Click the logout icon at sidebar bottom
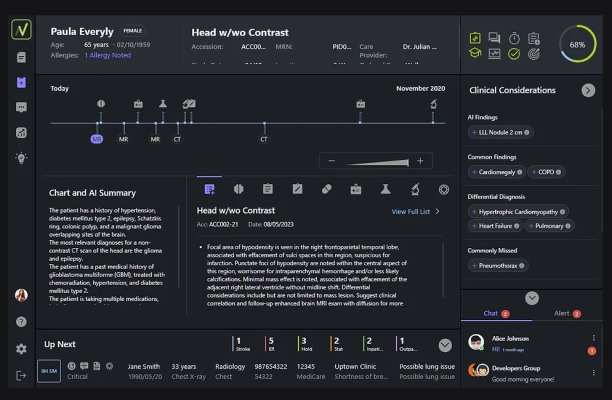 pos(21,375)
